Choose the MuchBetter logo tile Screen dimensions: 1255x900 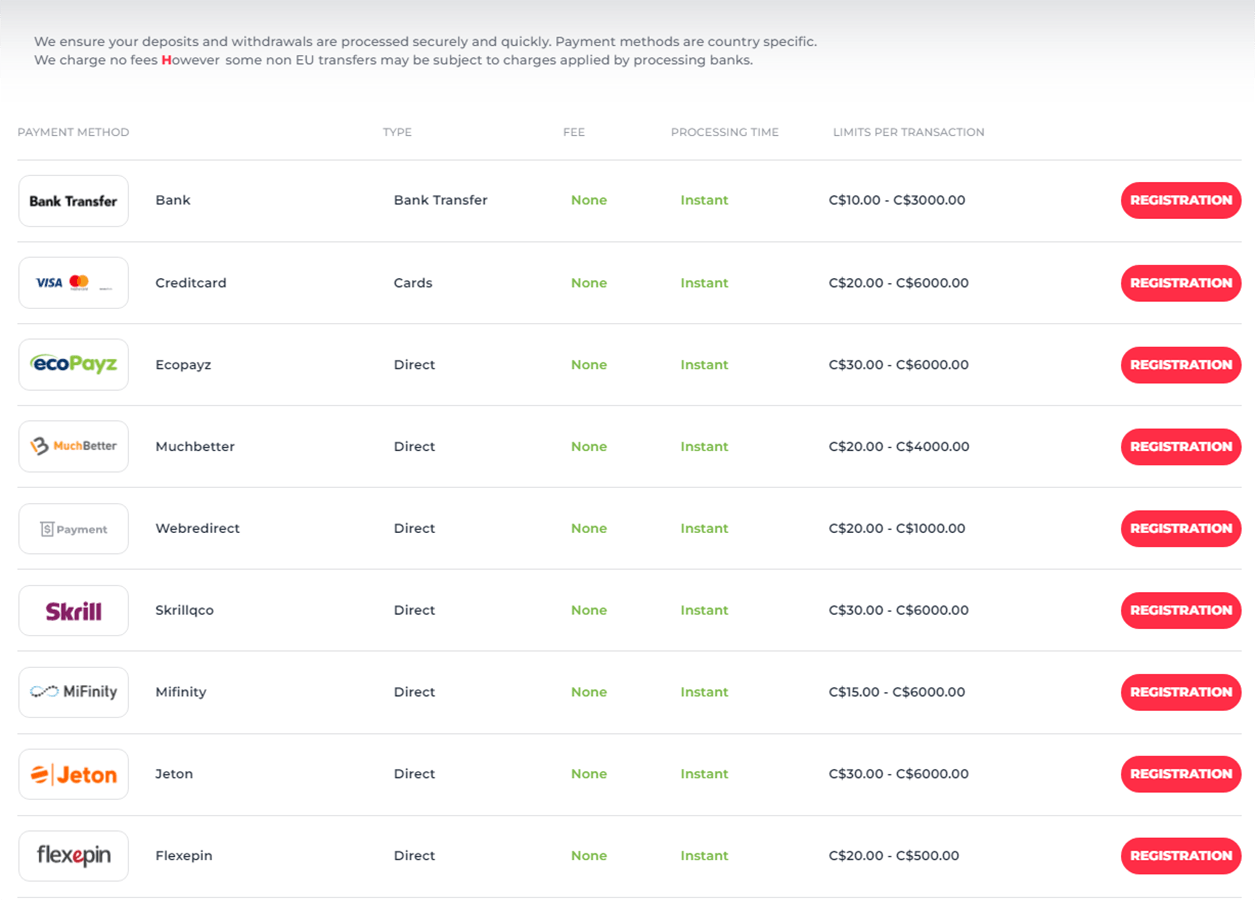pos(73,447)
